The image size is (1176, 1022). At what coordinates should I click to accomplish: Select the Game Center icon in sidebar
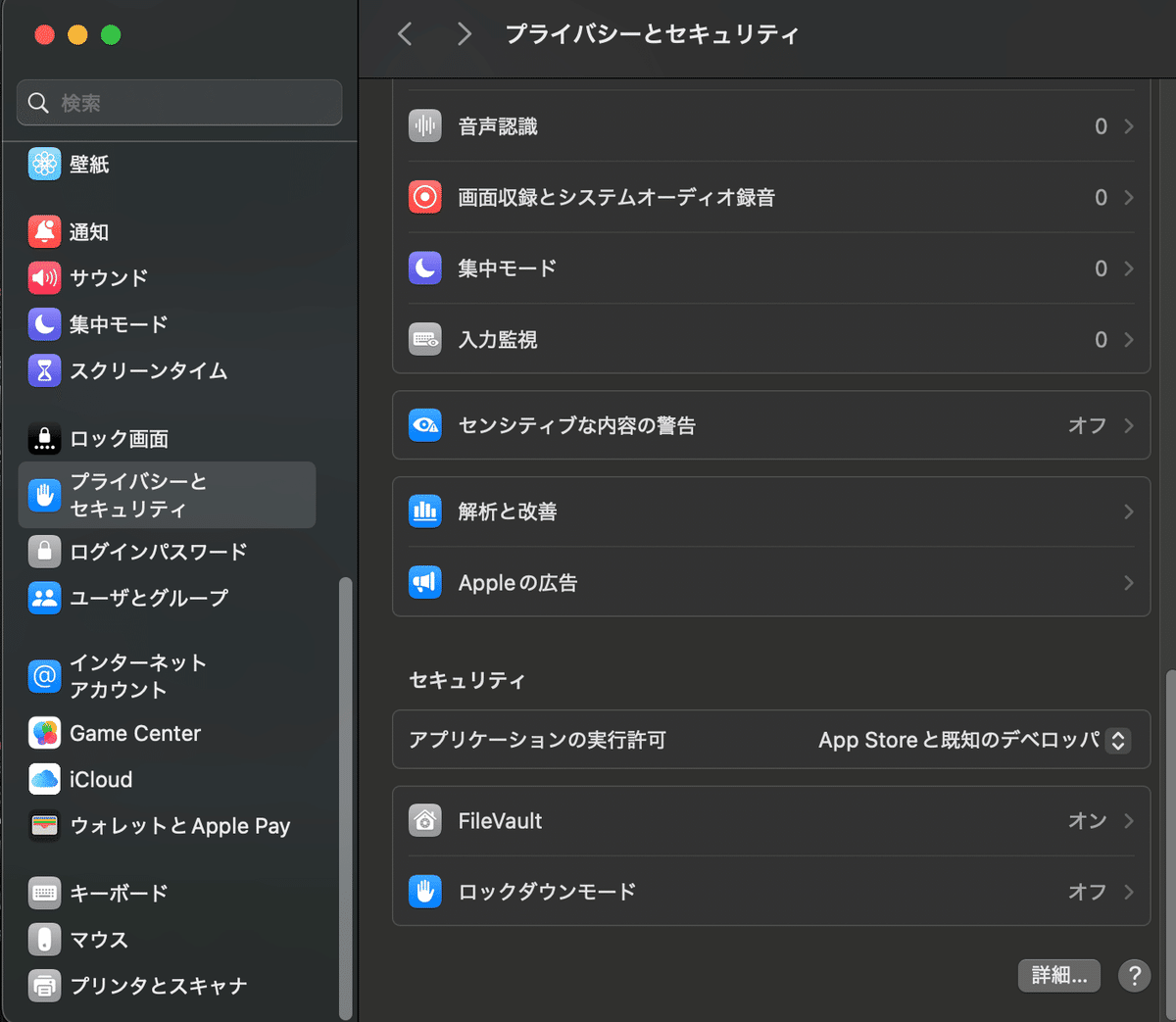pyautogui.click(x=44, y=733)
